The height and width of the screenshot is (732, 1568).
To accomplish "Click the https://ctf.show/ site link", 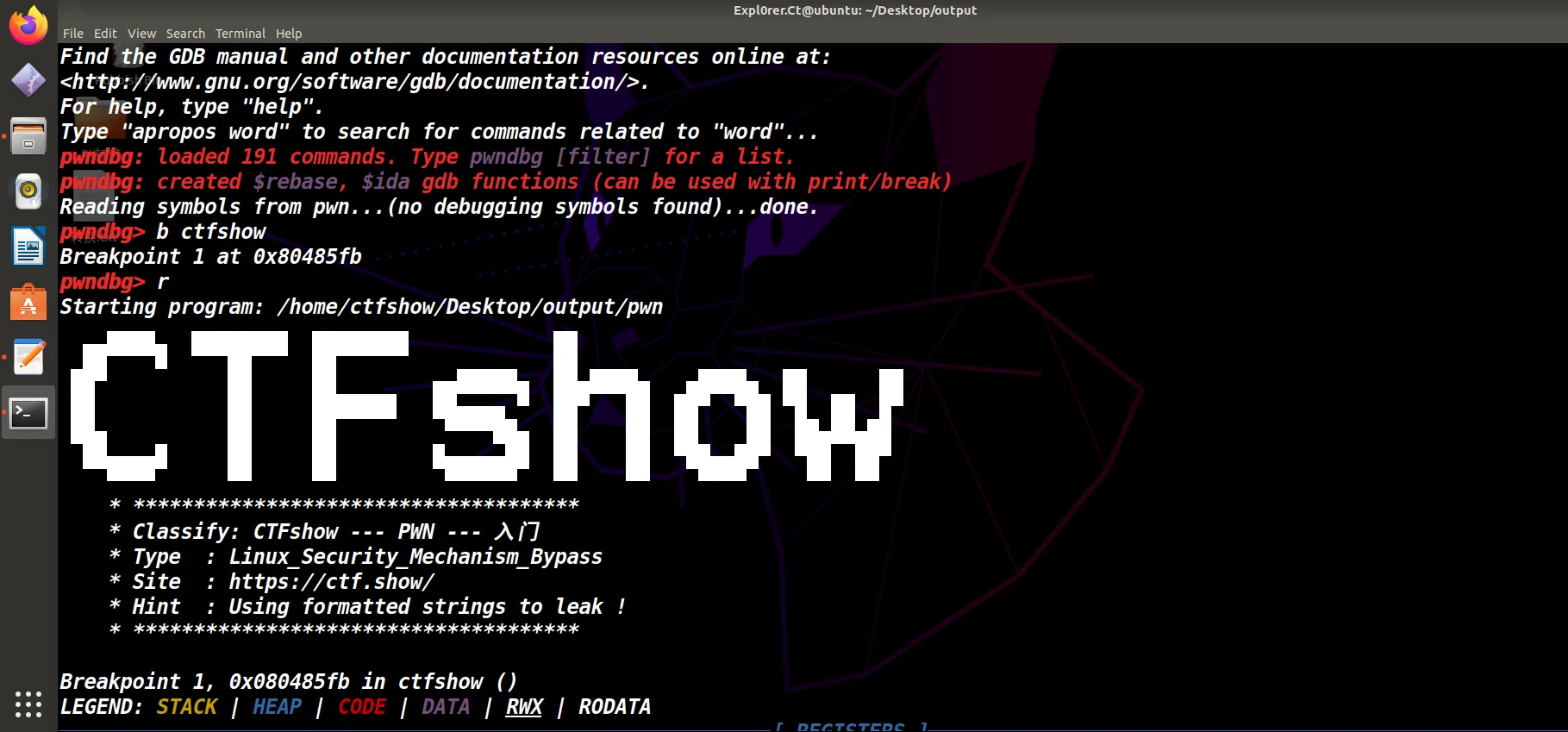I will click(x=331, y=582).
